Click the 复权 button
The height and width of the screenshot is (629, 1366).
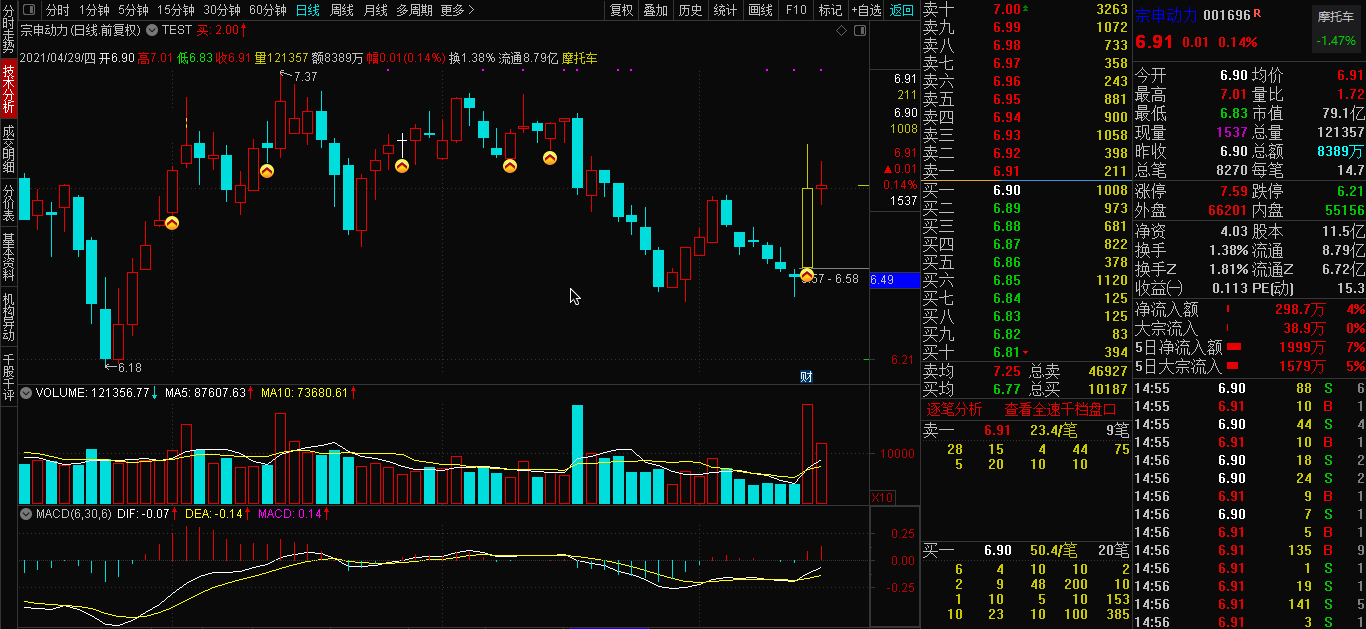coord(622,10)
